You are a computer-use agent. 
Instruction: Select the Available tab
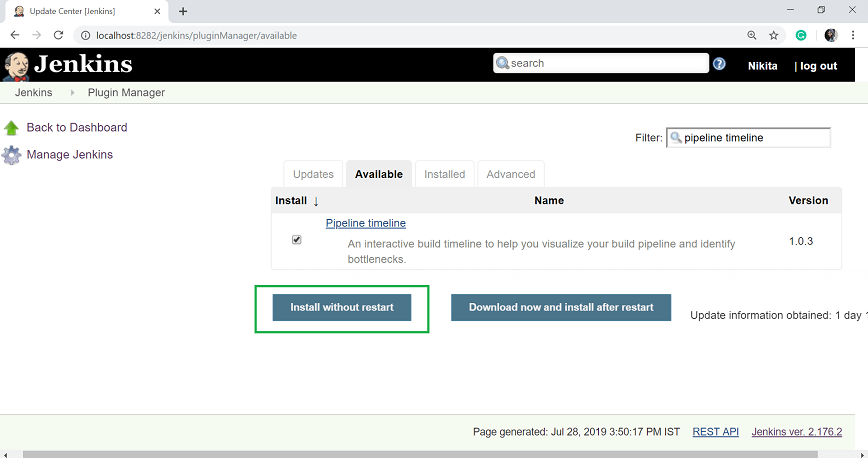(379, 174)
